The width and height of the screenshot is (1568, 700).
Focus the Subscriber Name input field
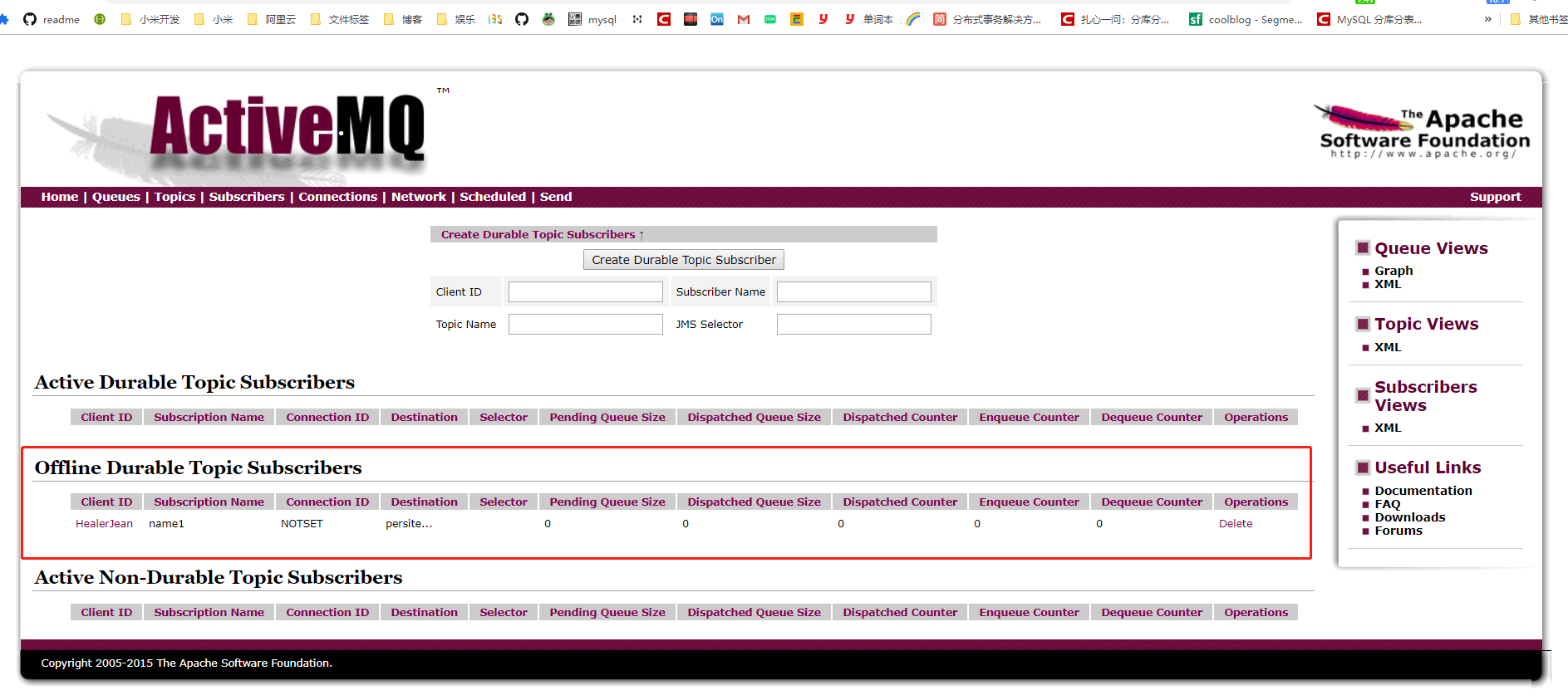(853, 292)
